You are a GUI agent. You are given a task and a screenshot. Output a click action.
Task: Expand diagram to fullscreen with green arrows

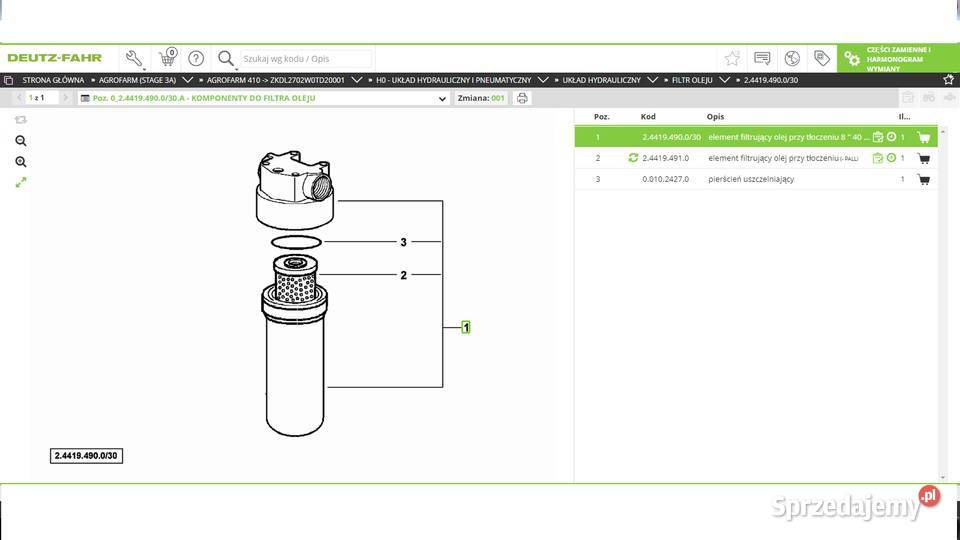21,182
